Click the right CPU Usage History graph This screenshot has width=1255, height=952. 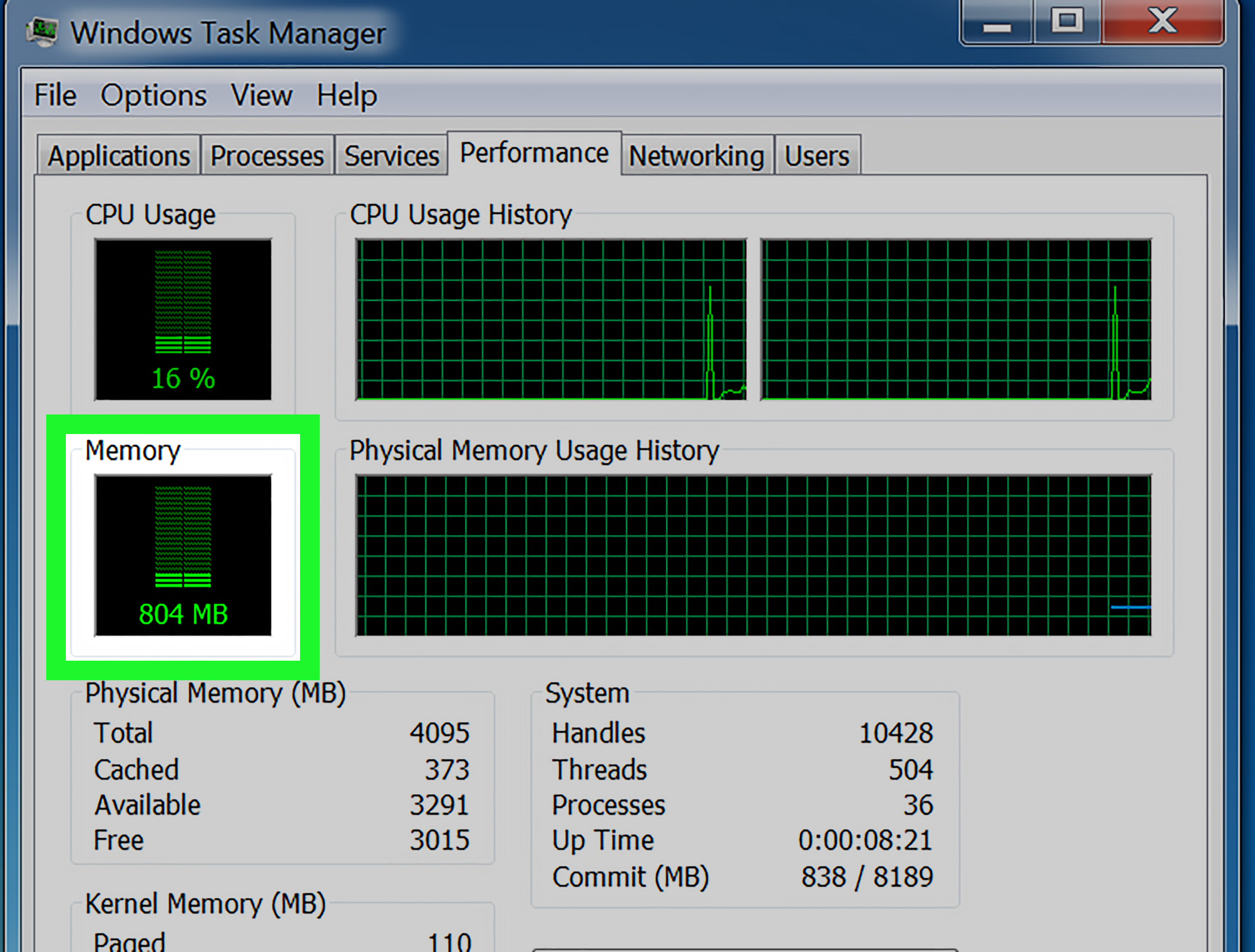coord(955,320)
